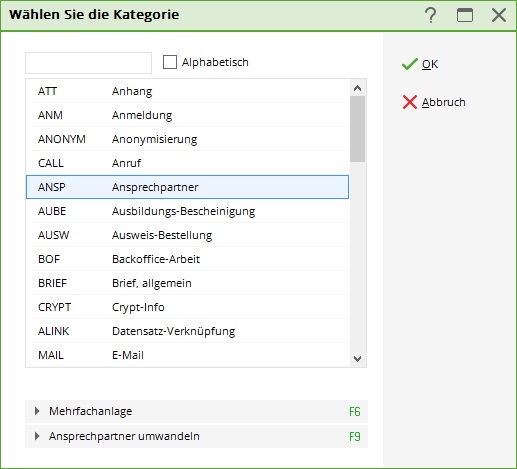Click the green OK checkmark icon
Image resolution: width=517 pixels, height=469 pixels.
410,64
